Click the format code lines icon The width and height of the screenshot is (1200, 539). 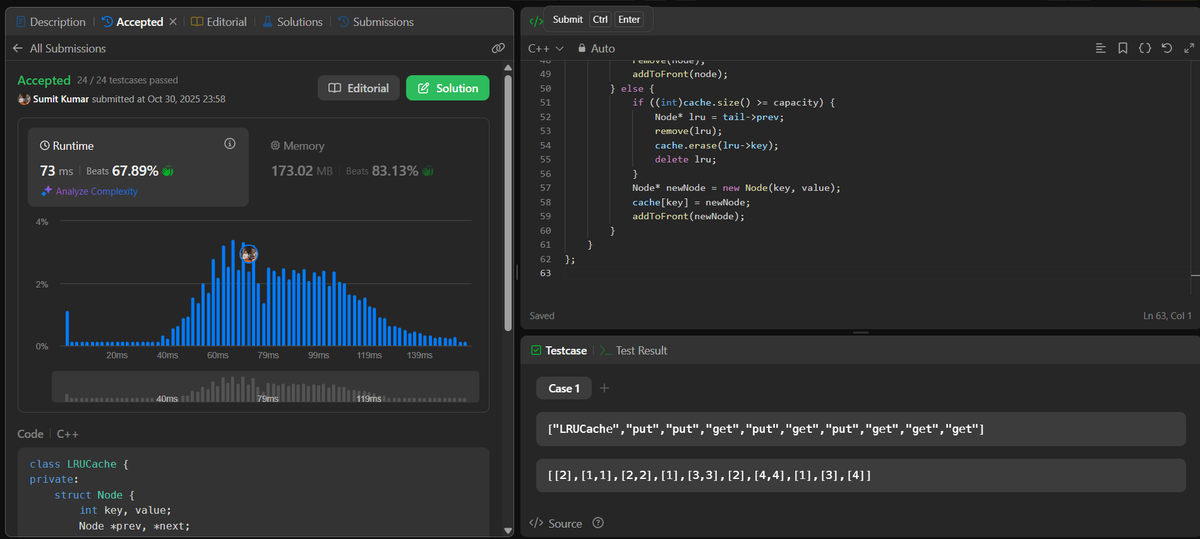1101,48
